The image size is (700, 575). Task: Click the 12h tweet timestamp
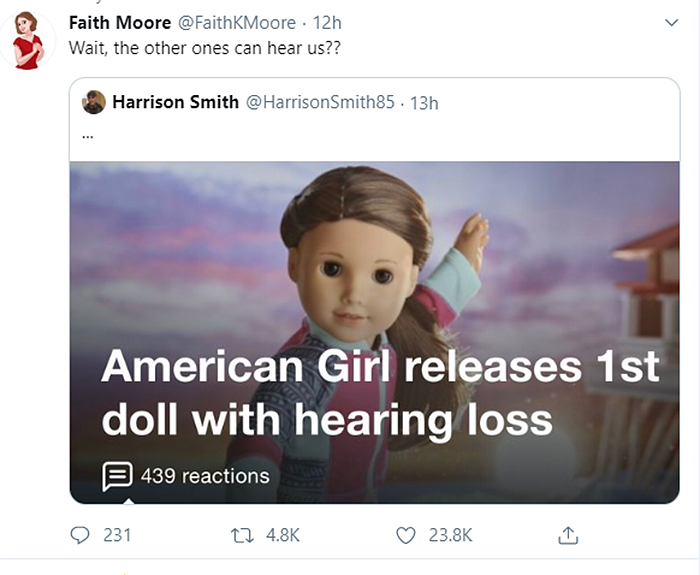(x=327, y=22)
